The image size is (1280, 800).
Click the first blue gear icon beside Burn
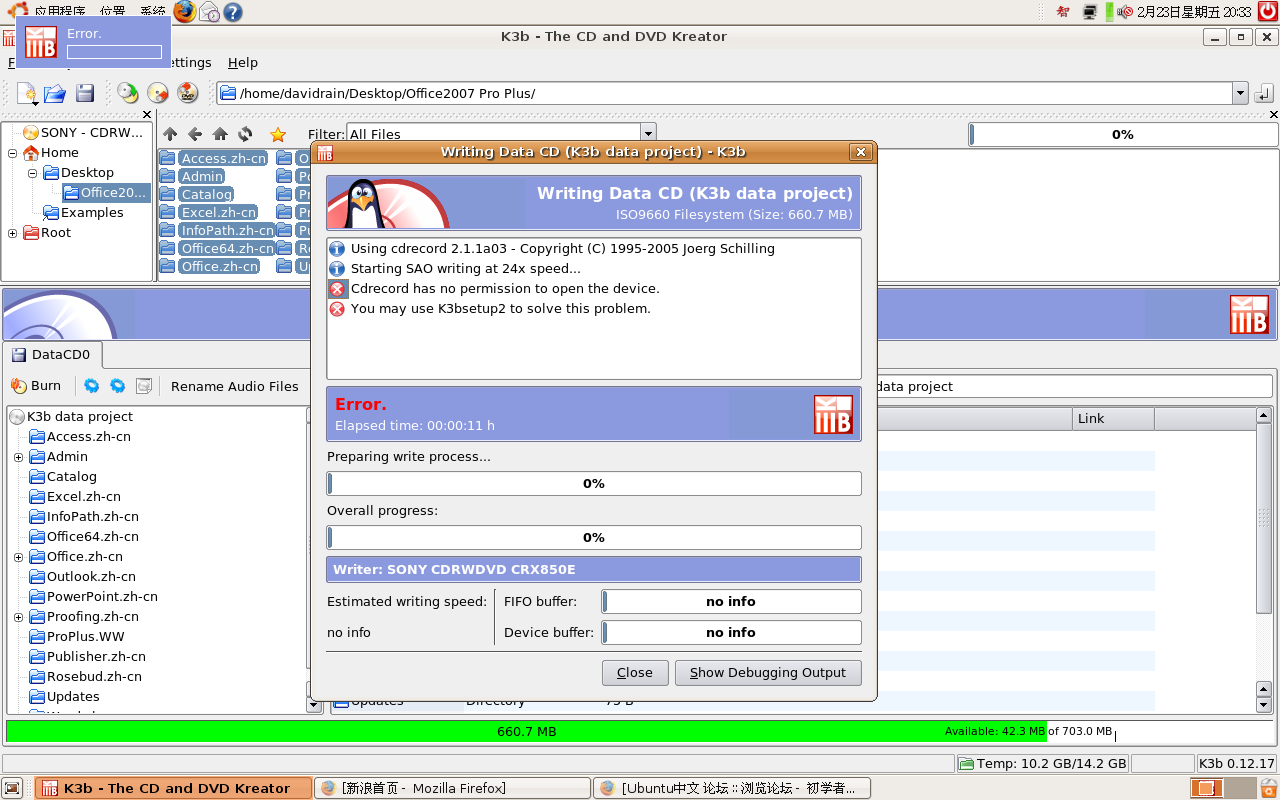click(x=91, y=386)
